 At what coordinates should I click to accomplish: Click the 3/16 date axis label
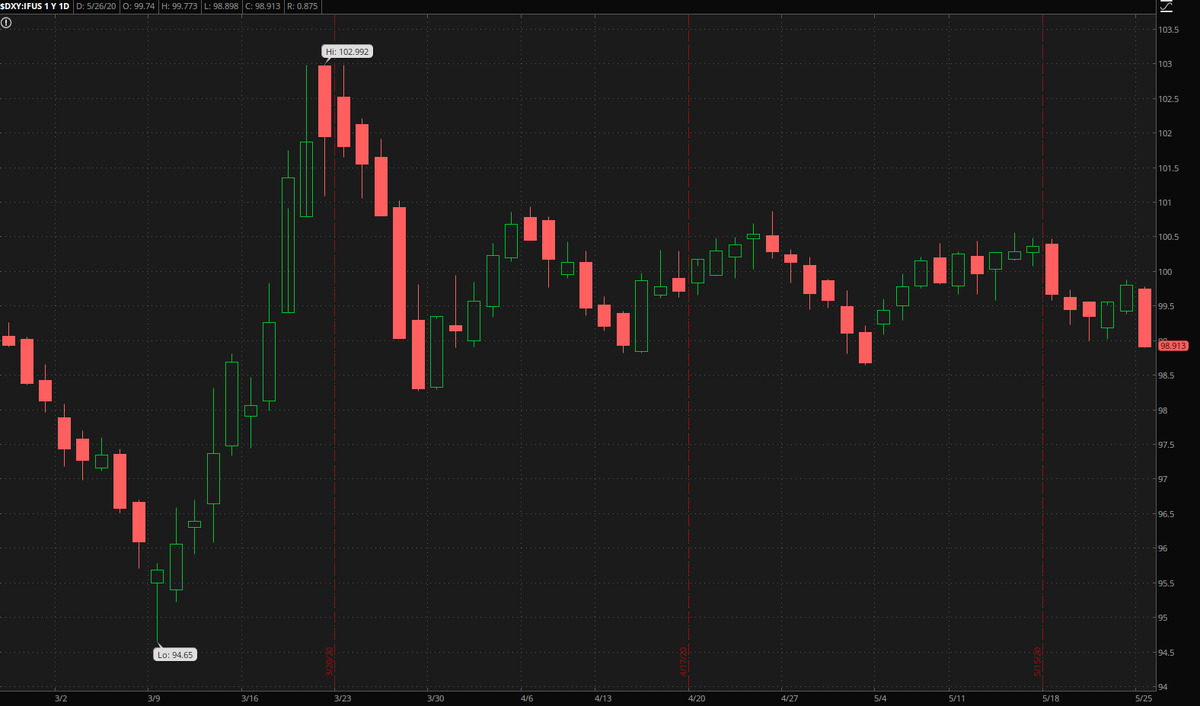250,699
